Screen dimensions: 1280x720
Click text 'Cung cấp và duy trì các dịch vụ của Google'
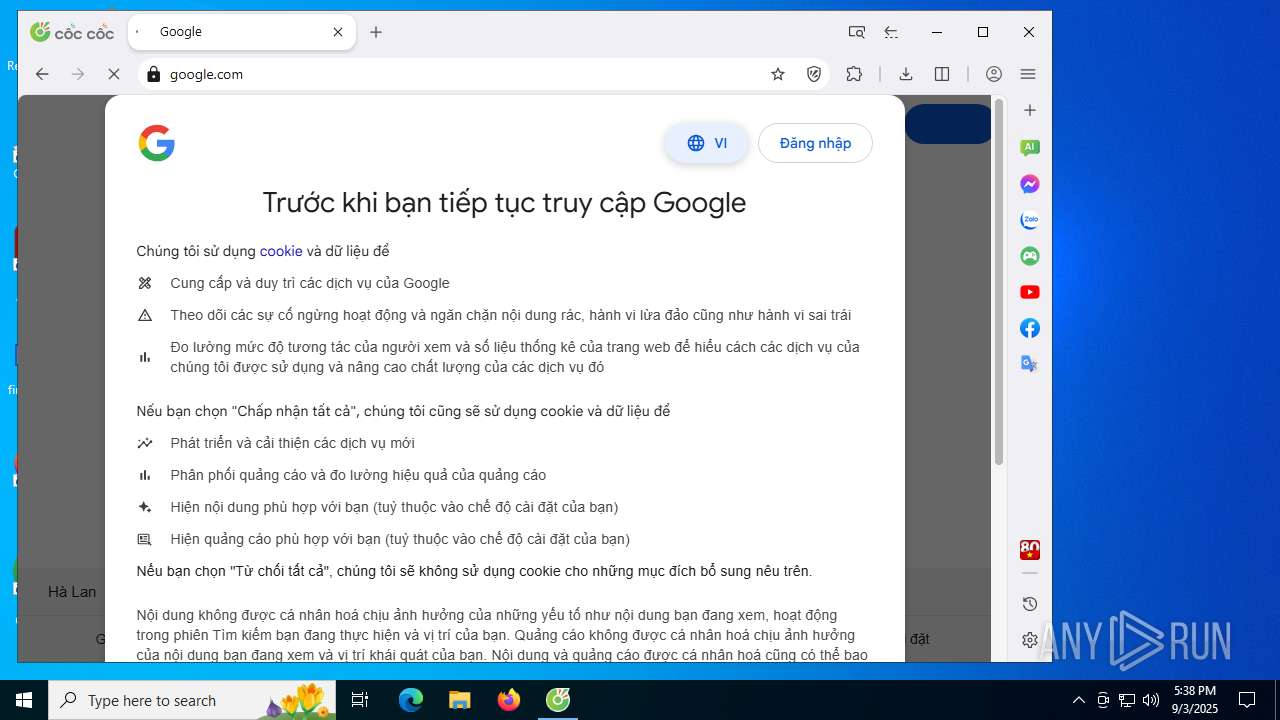(x=310, y=283)
